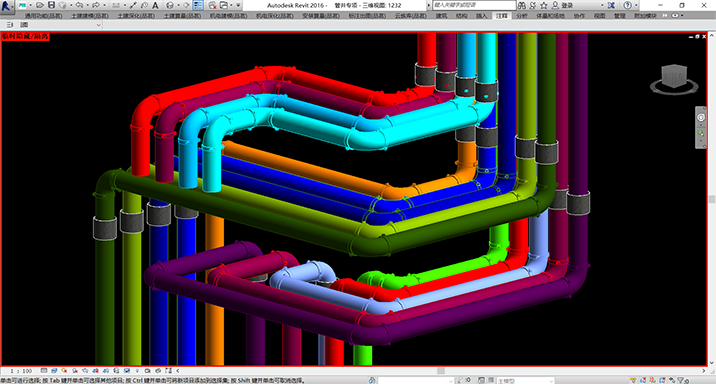
Task: Click the 登录 sign-in button
Action: click(x=563, y=5)
